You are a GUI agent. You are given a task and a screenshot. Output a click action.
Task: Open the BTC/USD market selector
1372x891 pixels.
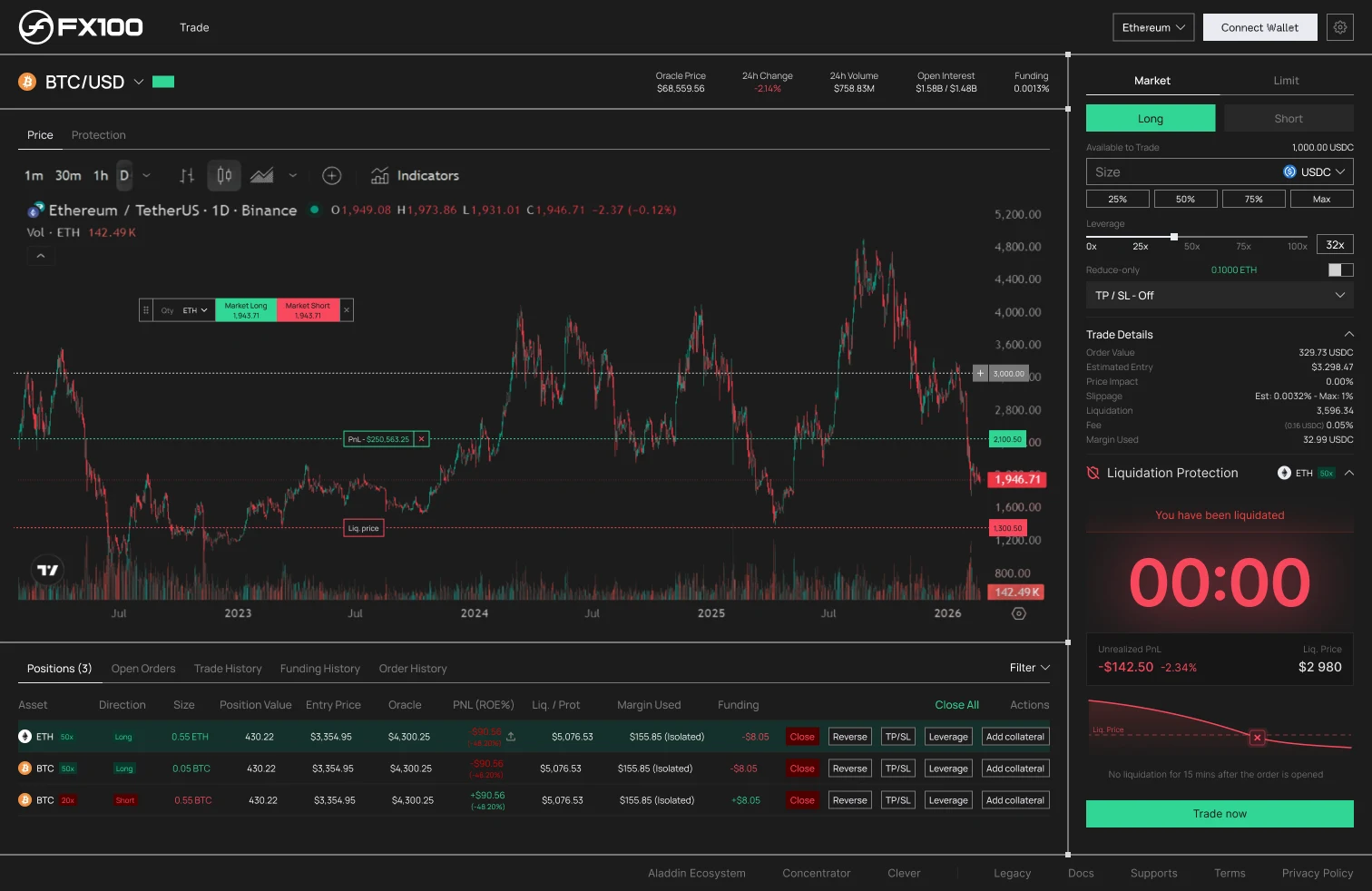tap(94, 82)
